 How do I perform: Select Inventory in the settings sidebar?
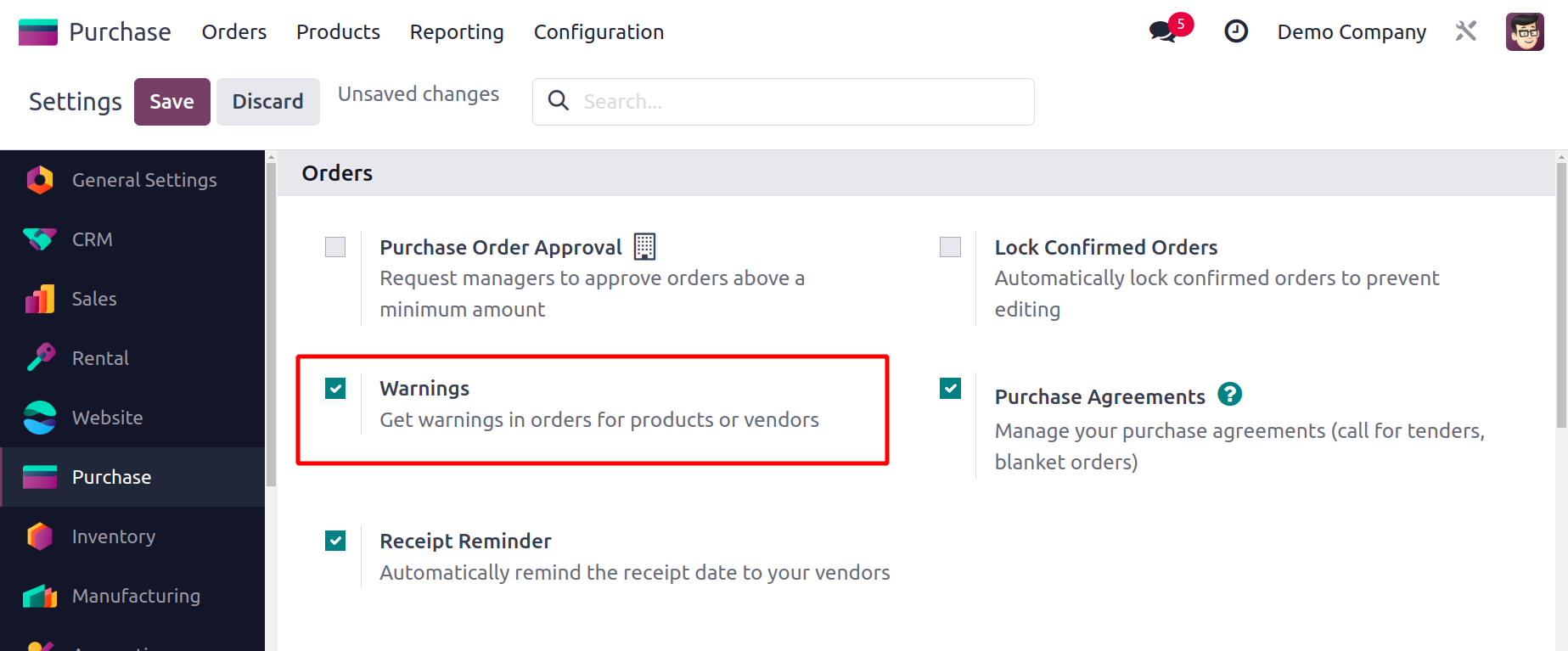[114, 536]
